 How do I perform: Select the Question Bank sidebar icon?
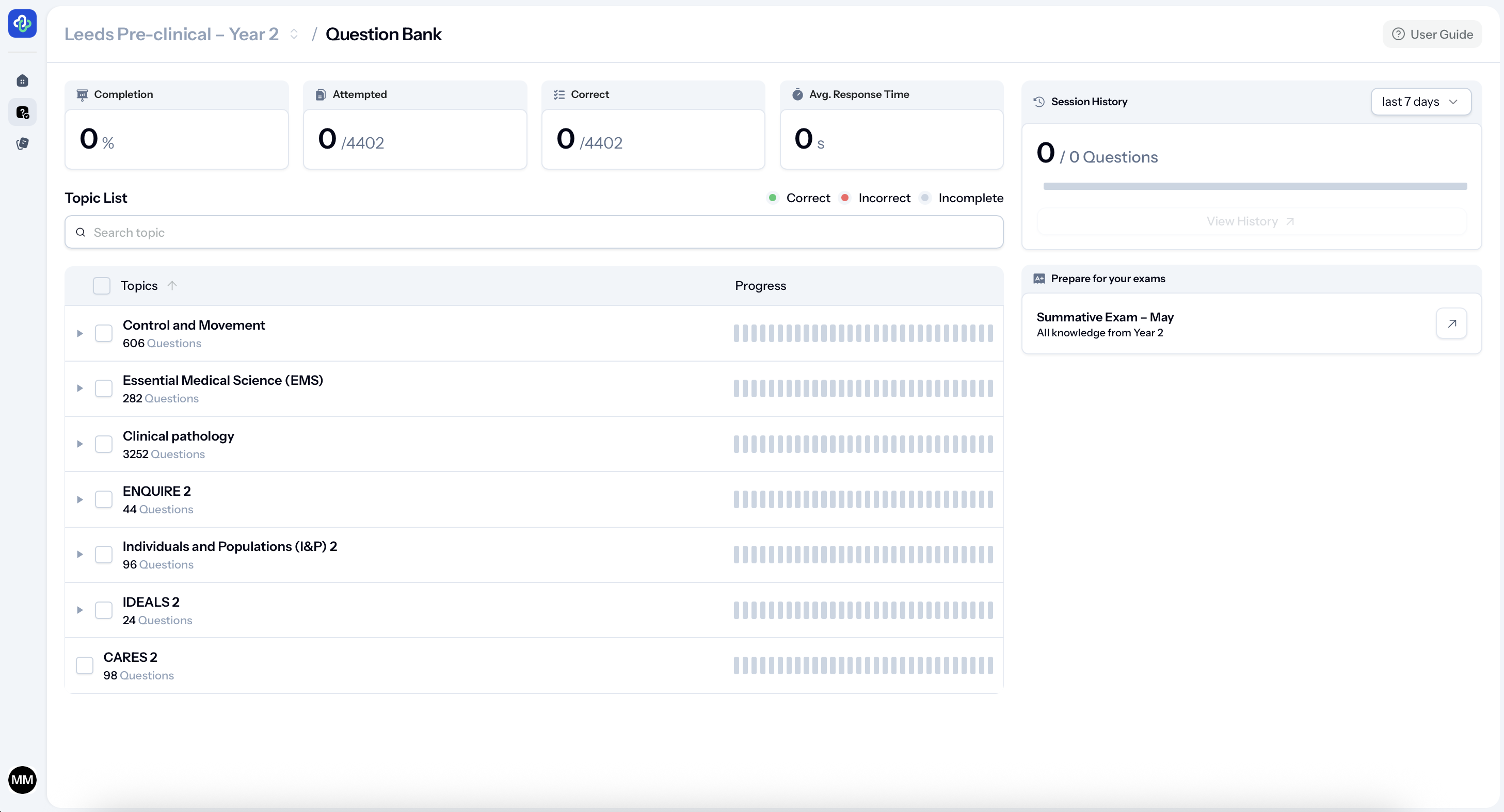coord(22,112)
